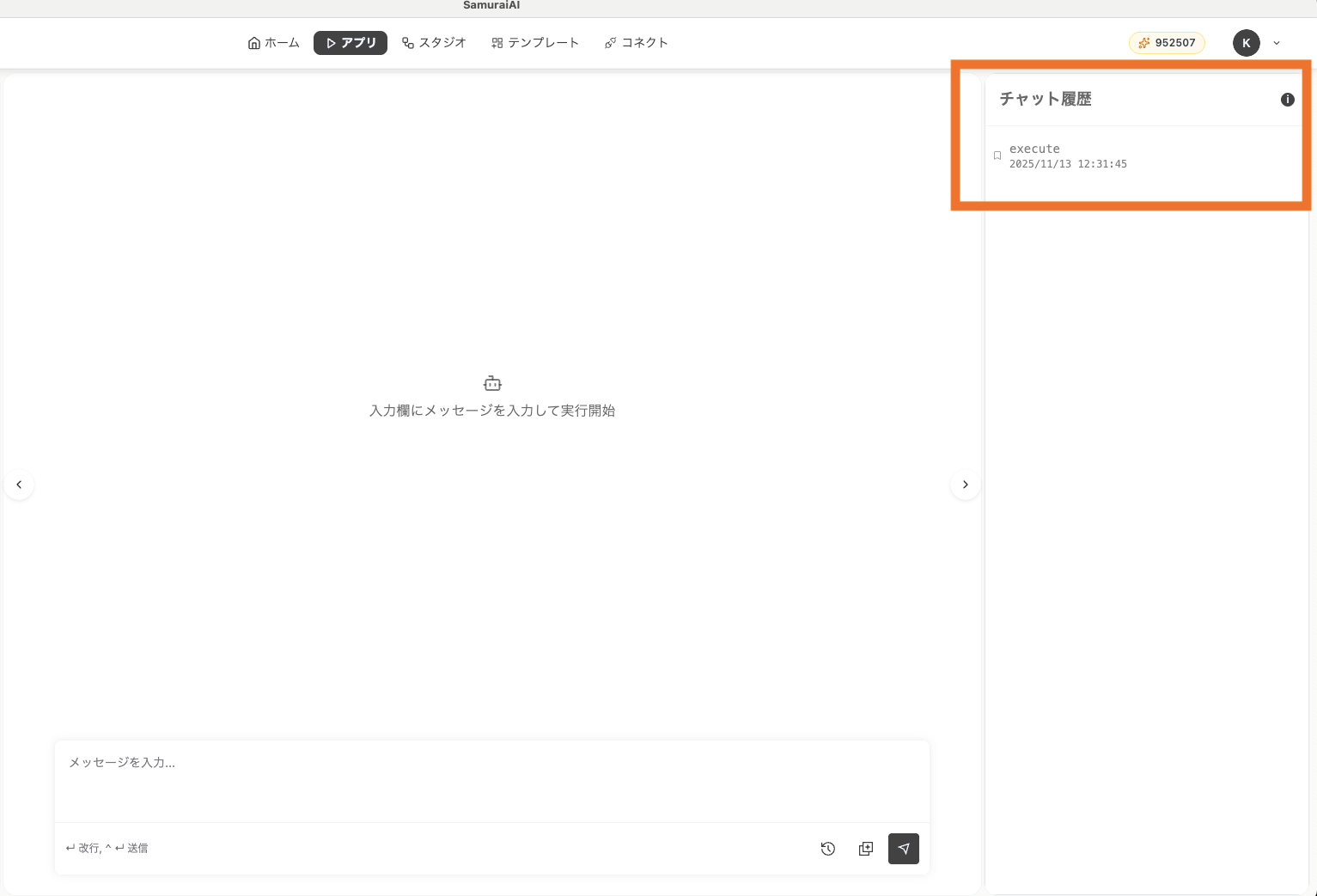Click the robot icon in the empty chat area
1317x896 pixels.
click(491, 383)
